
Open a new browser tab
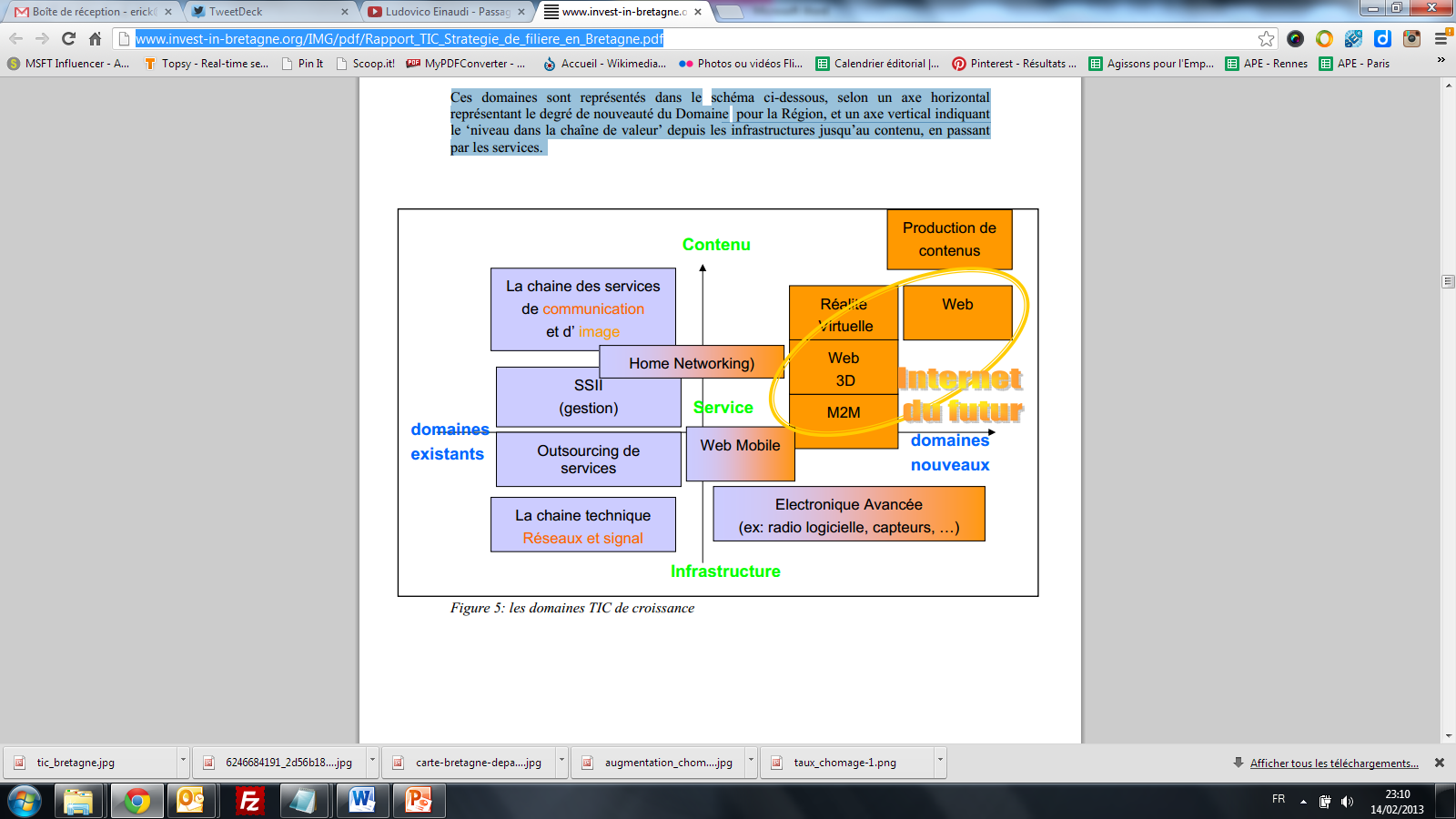pyautogui.click(x=729, y=12)
